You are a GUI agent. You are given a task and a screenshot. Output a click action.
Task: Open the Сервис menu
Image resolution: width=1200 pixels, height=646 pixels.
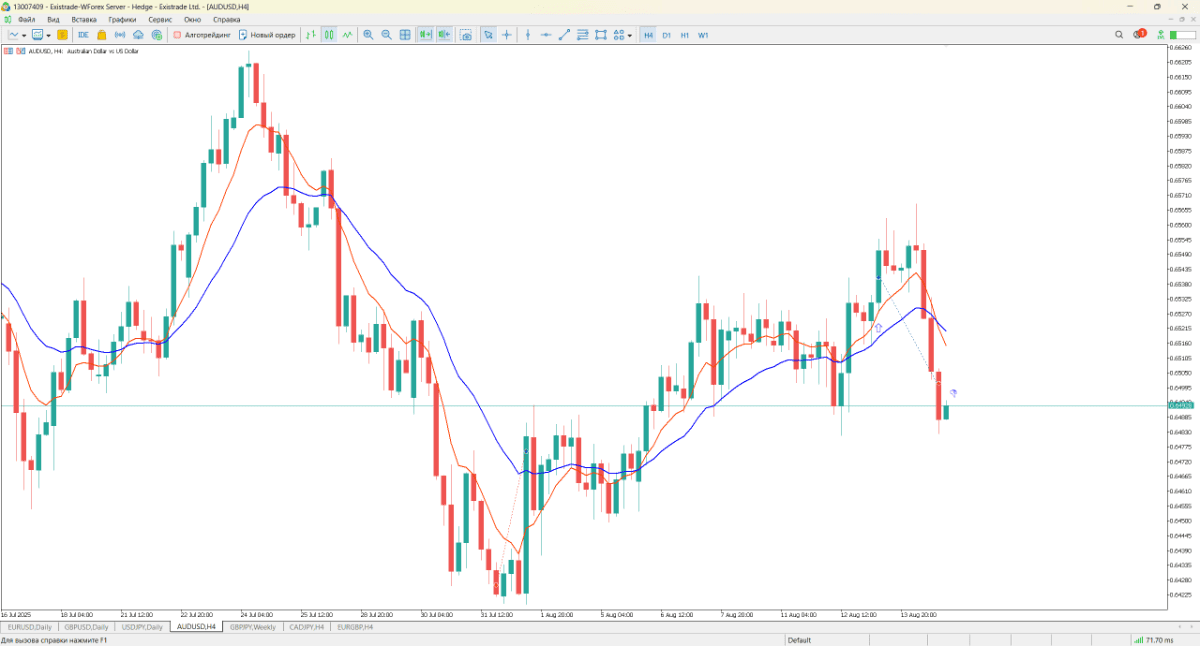160,19
